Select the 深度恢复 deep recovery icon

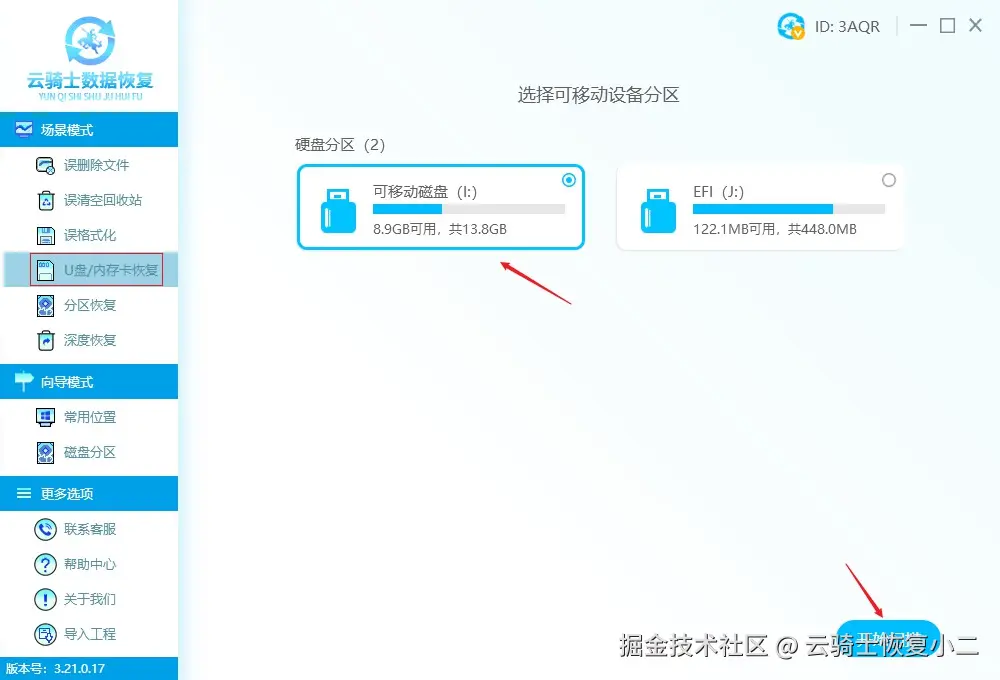click(45, 341)
